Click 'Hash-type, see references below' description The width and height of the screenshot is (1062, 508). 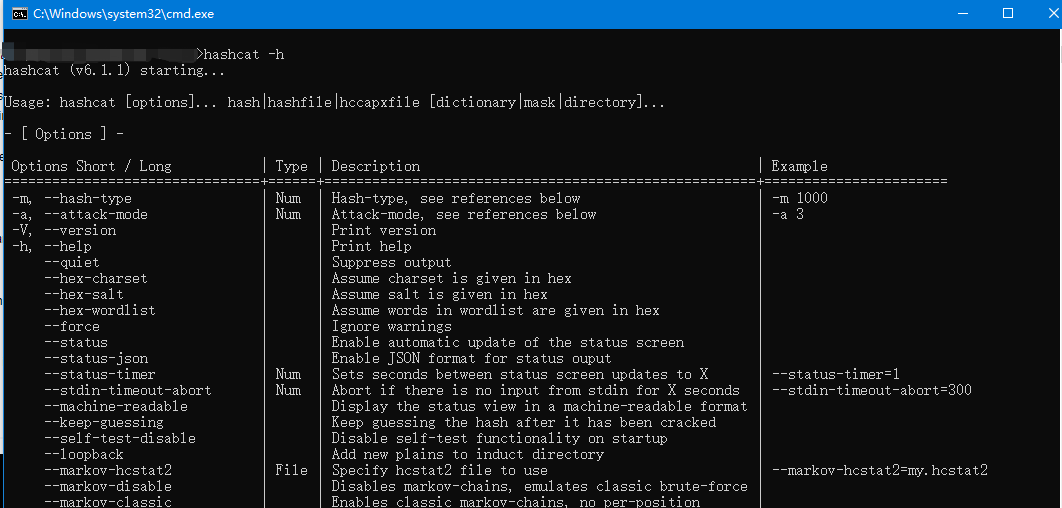[456, 198]
